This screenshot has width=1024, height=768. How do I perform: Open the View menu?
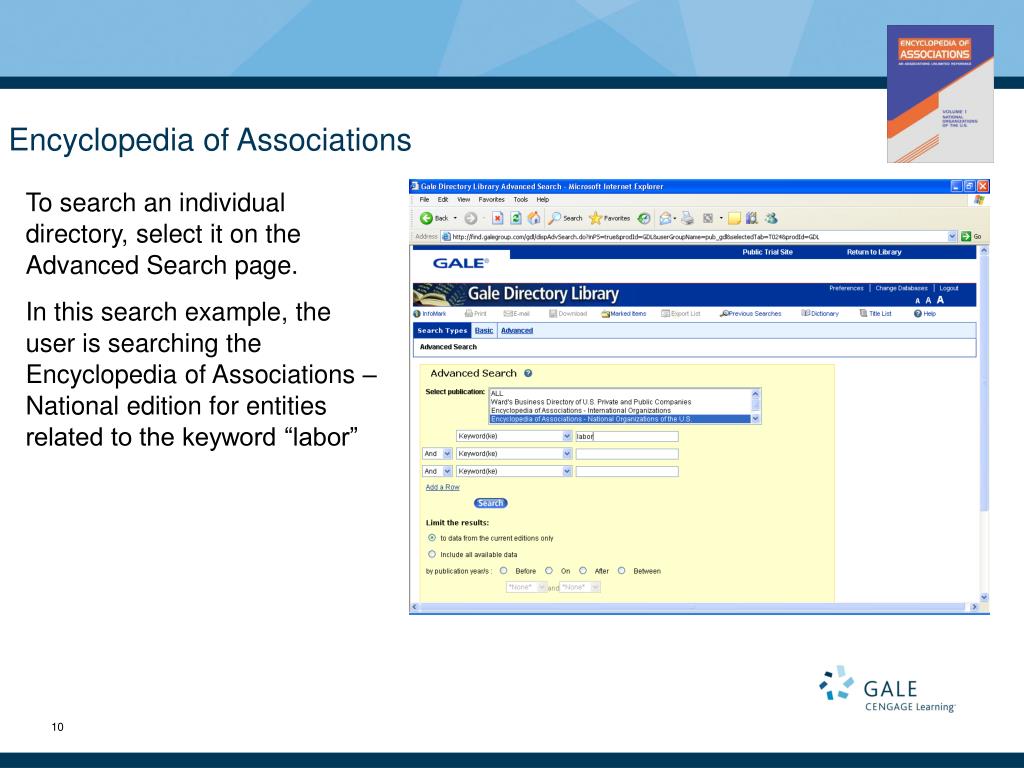[464, 200]
